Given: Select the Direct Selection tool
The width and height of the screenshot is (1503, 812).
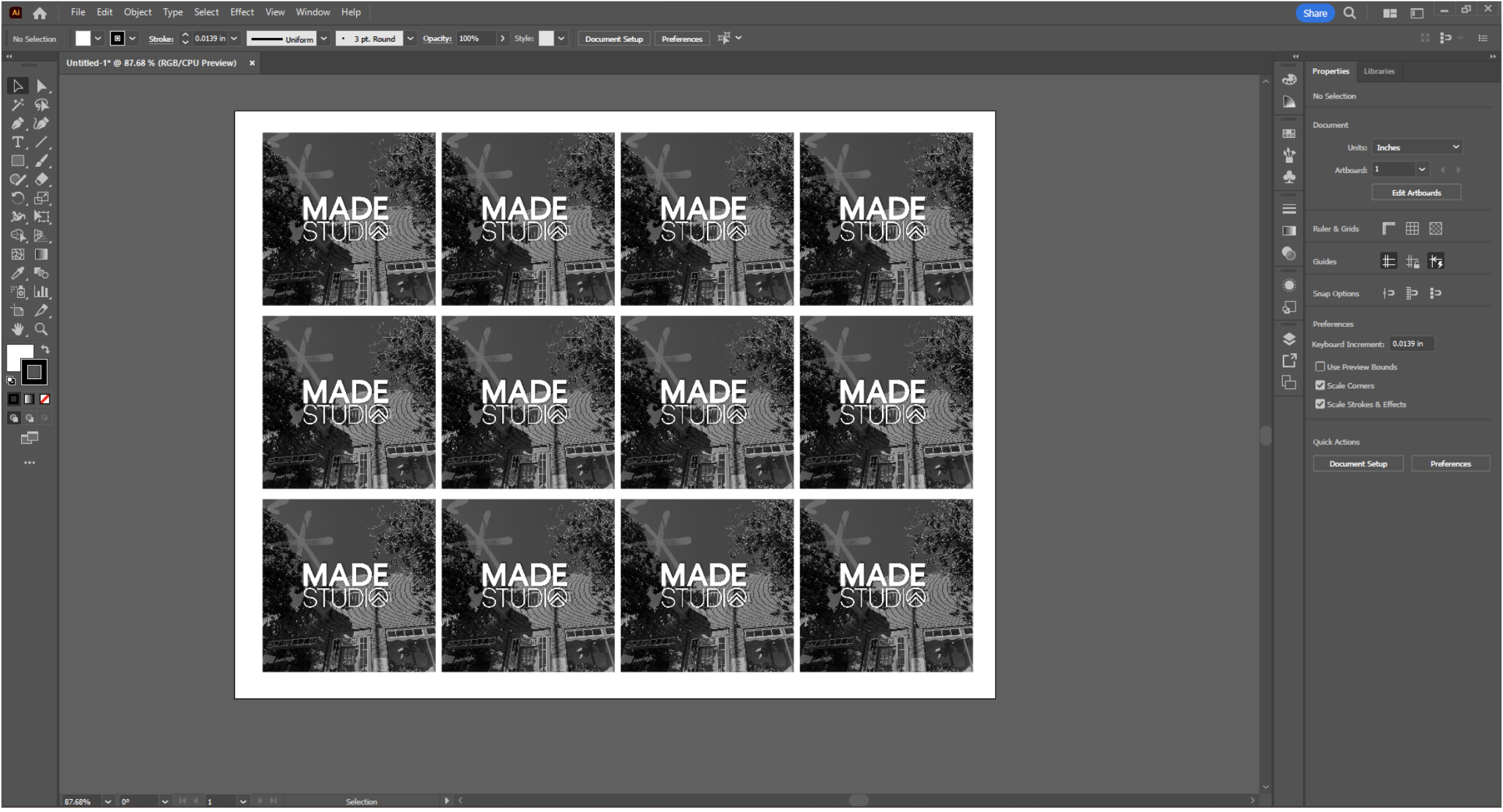Looking at the screenshot, I should tap(42, 86).
